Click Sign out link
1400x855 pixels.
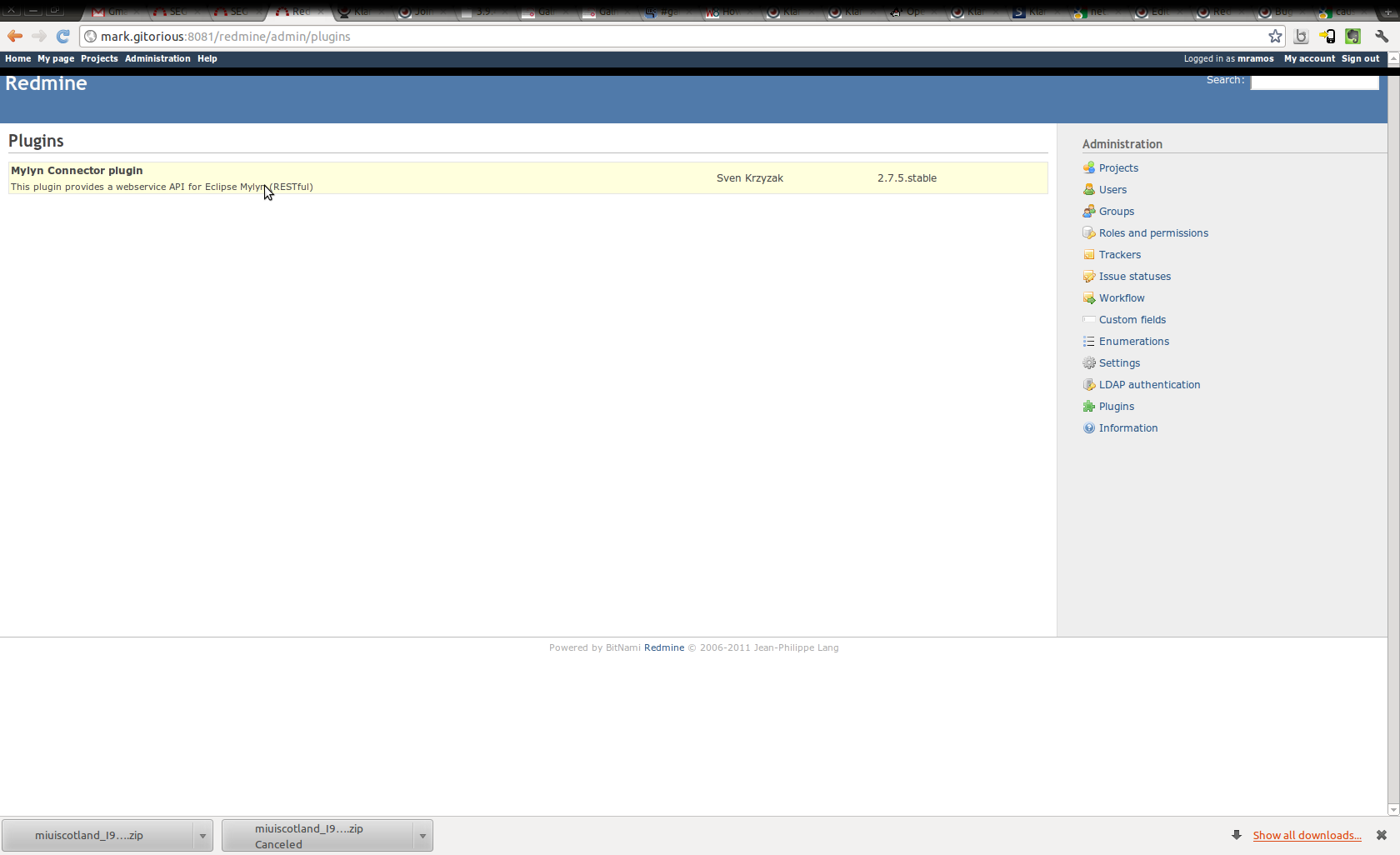(x=1360, y=58)
